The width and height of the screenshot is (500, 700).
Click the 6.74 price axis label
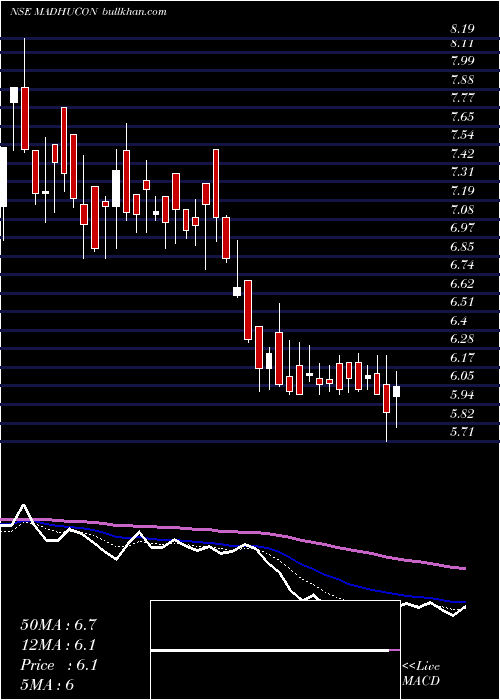(462, 265)
